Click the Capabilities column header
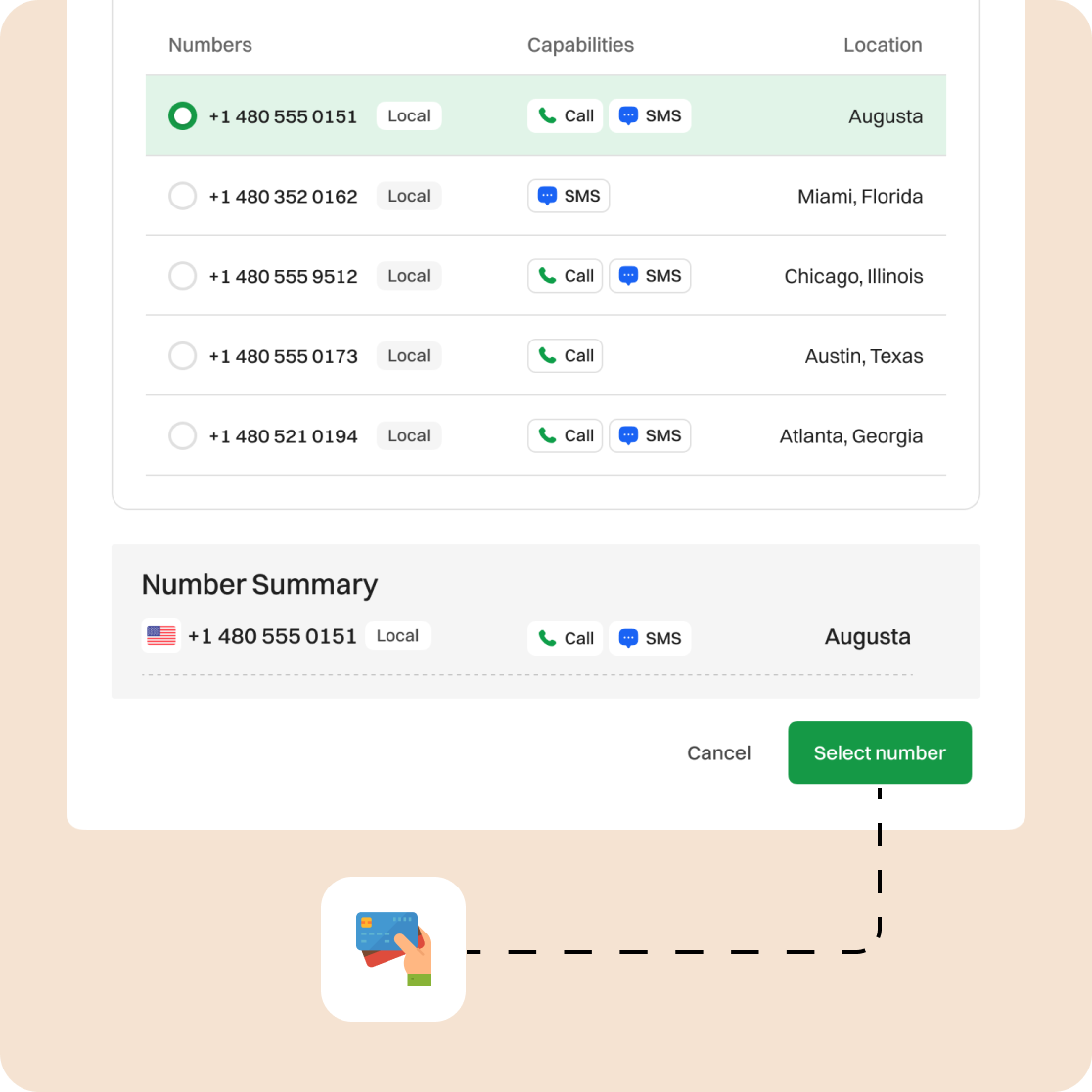The height and width of the screenshot is (1092, 1092). pyautogui.click(x=580, y=45)
